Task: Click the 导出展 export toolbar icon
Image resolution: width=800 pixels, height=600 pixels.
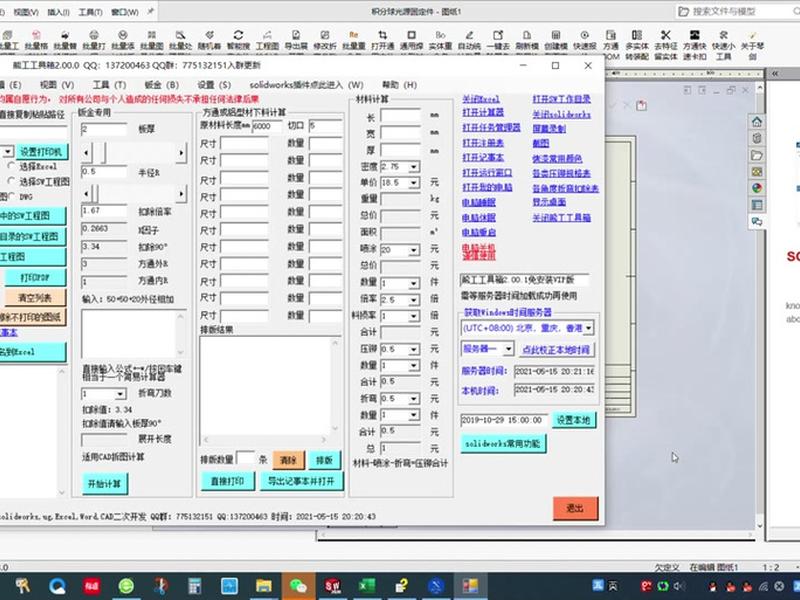Action: pyautogui.click(x=296, y=35)
